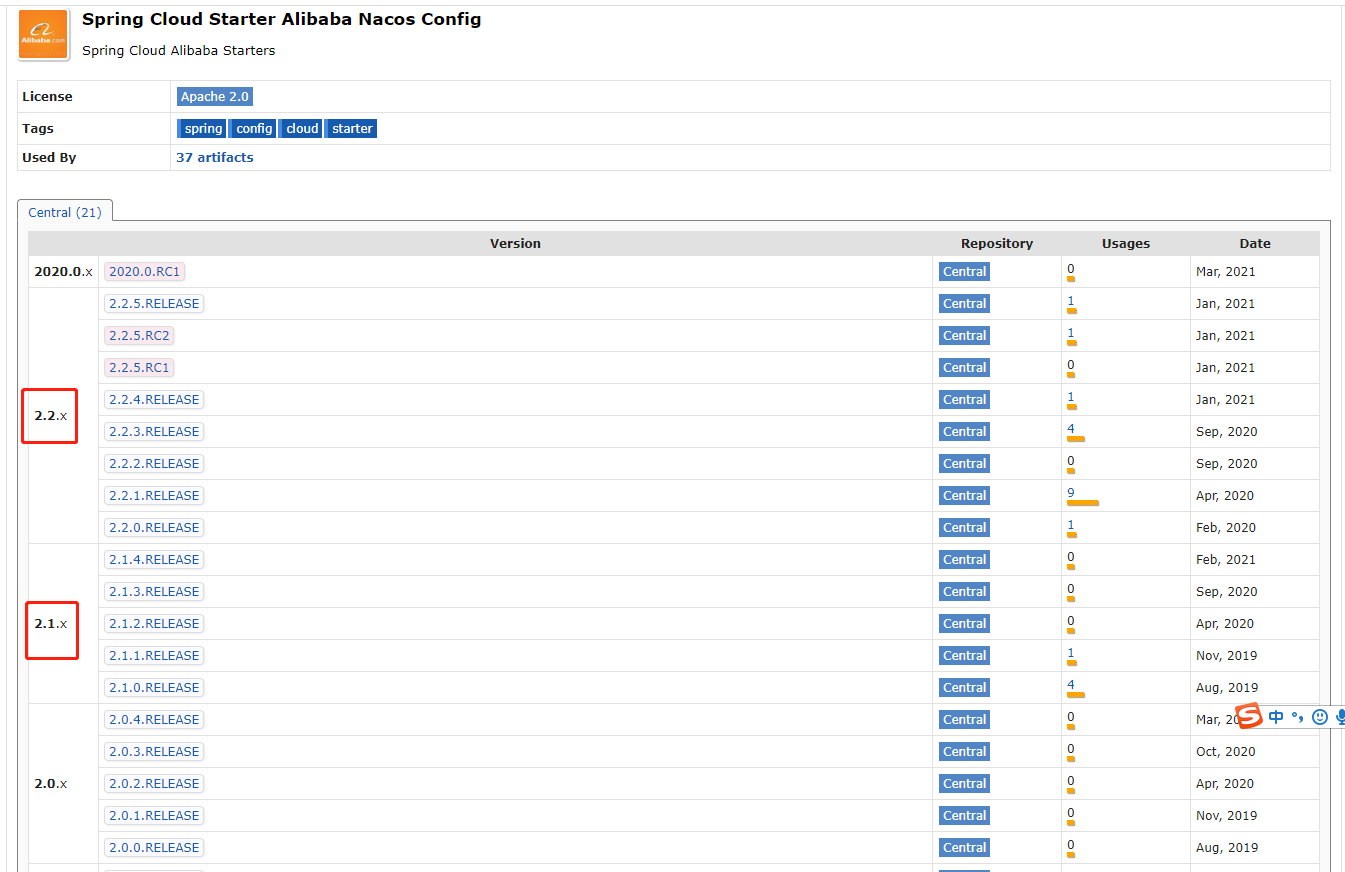Toggle the Chinese input mode icon
The width and height of the screenshot is (1345, 872).
(x=1276, y=717)
